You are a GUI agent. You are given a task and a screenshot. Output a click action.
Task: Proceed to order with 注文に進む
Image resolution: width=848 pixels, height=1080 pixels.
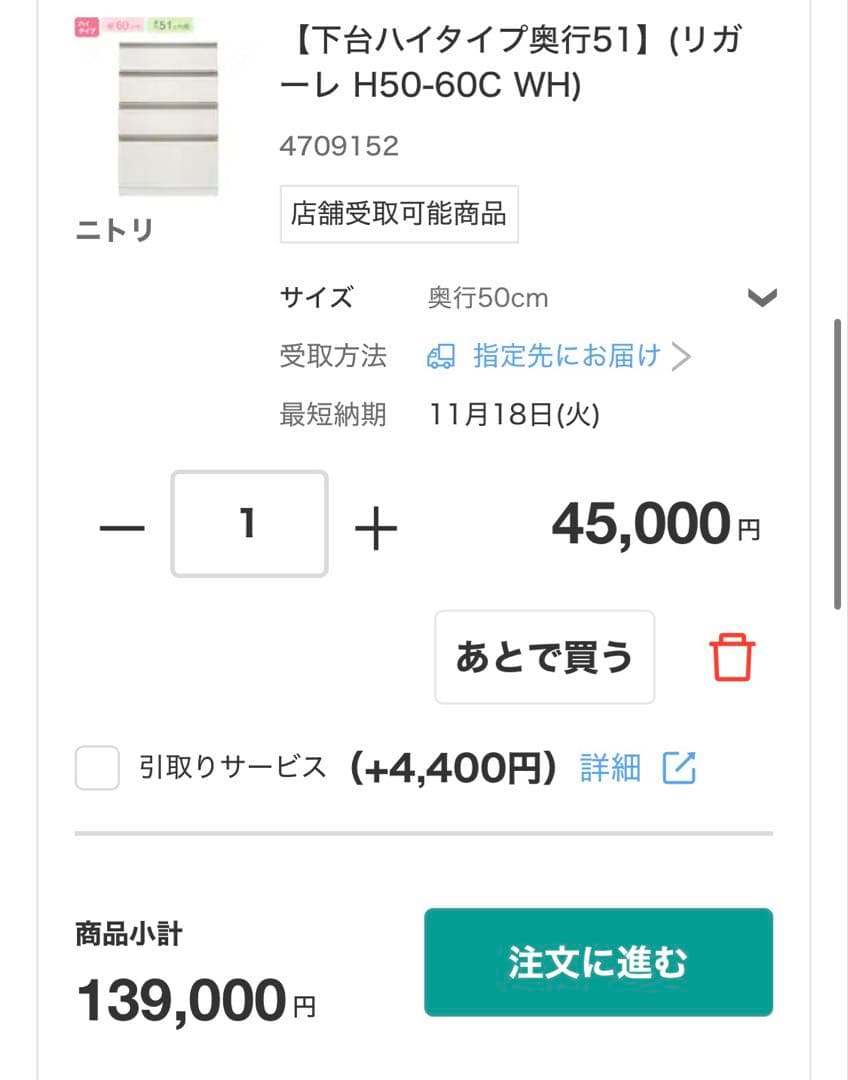[598, 962]
